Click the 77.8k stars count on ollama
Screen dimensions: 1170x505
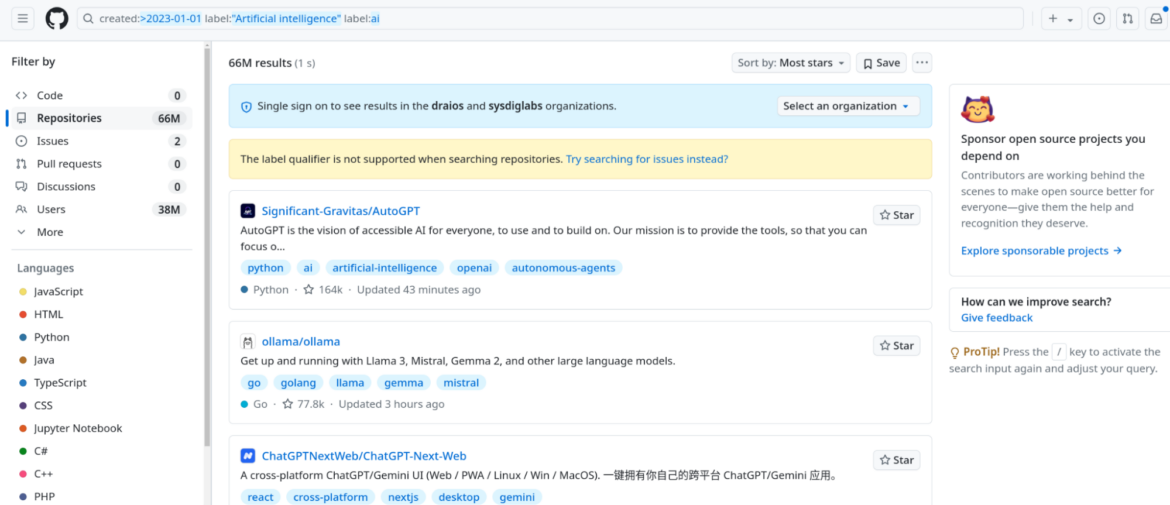304,404
